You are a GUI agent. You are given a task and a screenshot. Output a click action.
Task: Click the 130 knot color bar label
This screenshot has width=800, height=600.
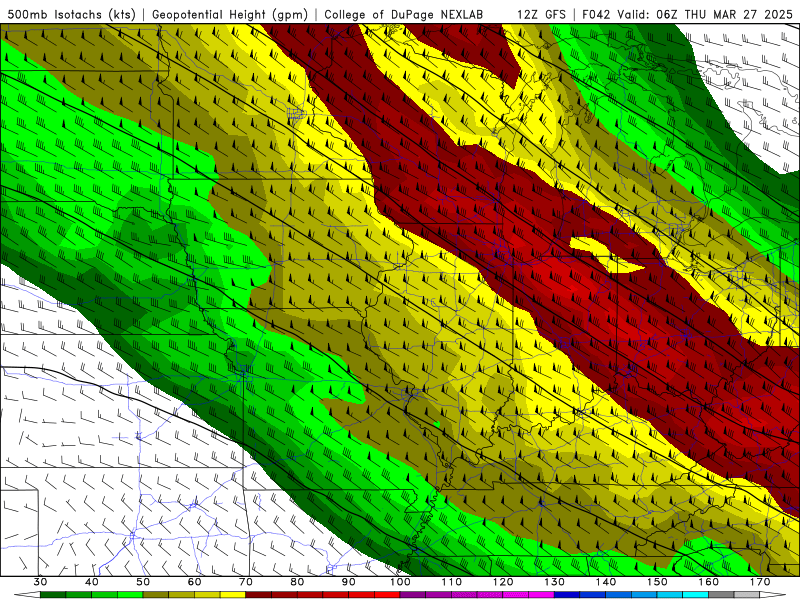tap(555, 582)
